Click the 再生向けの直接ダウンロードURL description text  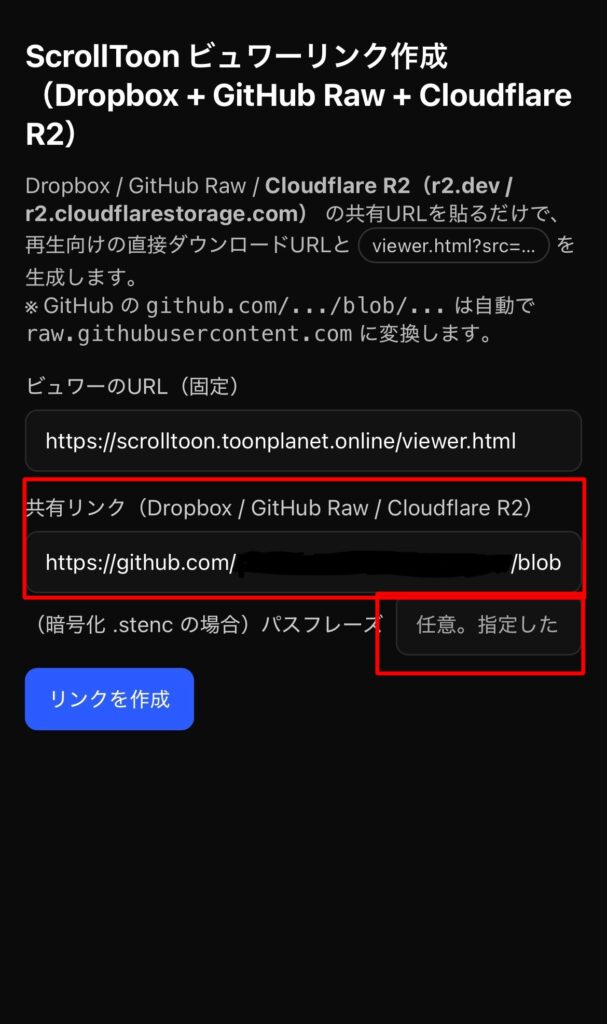(188, 245)
